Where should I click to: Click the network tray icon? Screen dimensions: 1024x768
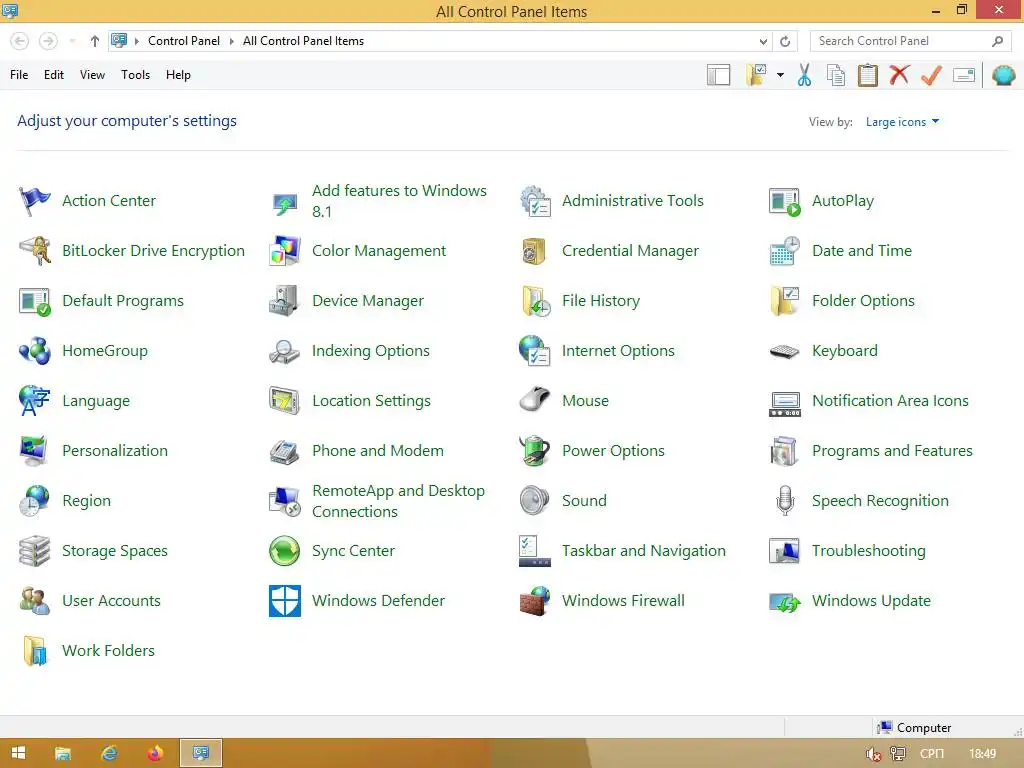898,754
